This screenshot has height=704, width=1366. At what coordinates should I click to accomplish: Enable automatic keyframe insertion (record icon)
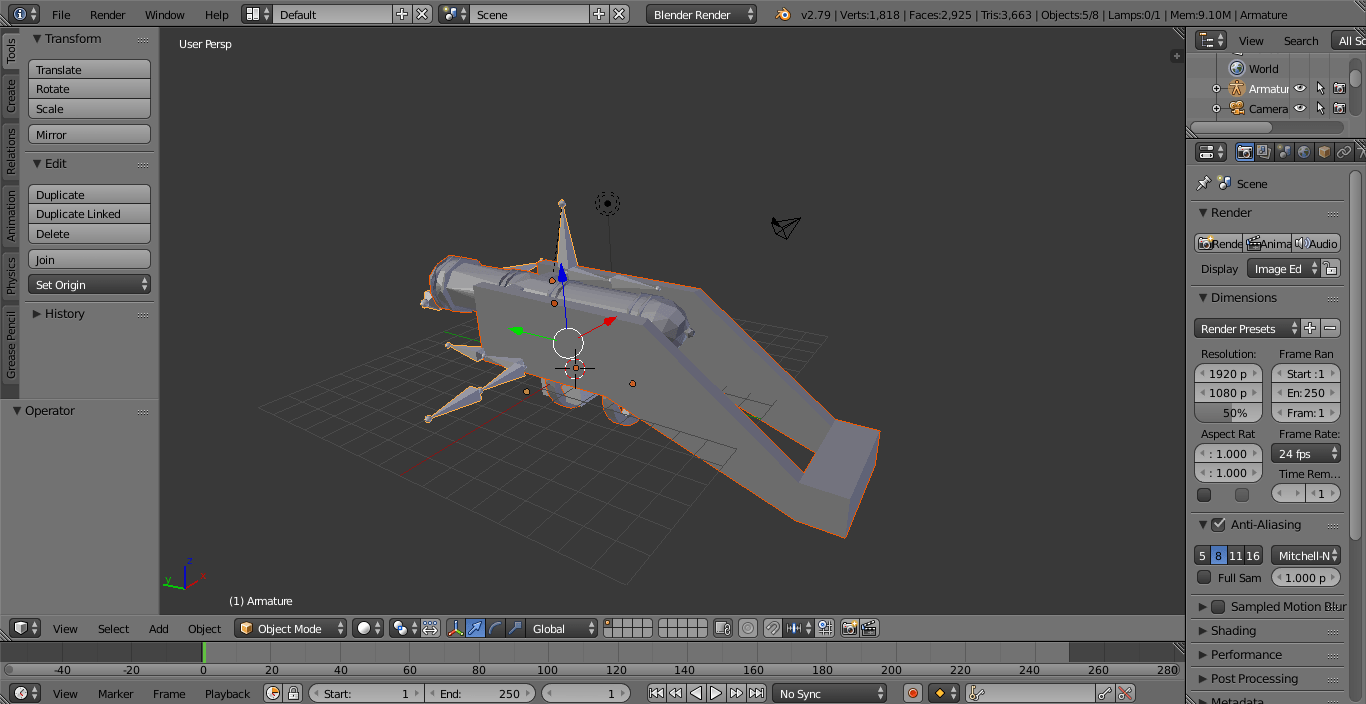coord(913,692)
